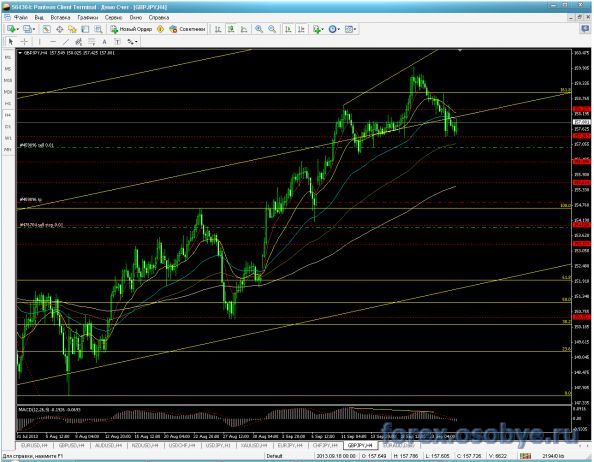This screenshot has height=462, width=594.
Task: Switch chart to candlestick display mode
Action: pos(231,29)
